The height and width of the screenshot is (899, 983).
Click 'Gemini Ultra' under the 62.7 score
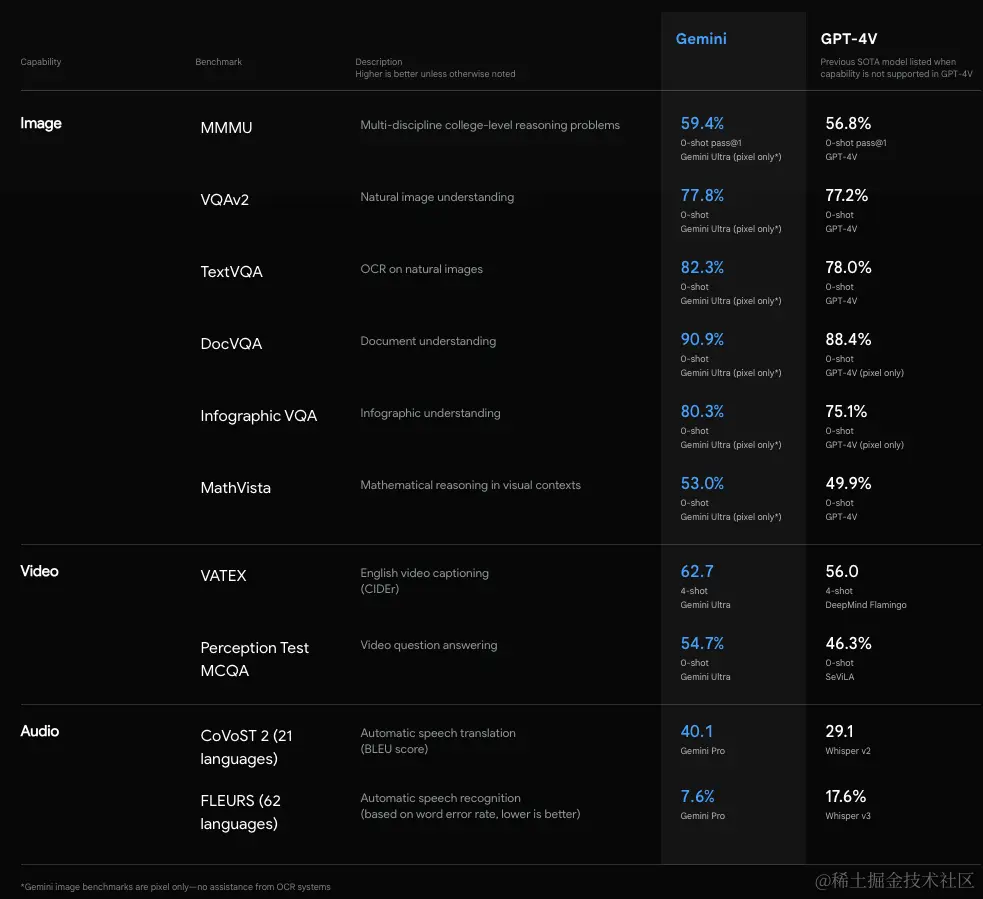point(705,605)
